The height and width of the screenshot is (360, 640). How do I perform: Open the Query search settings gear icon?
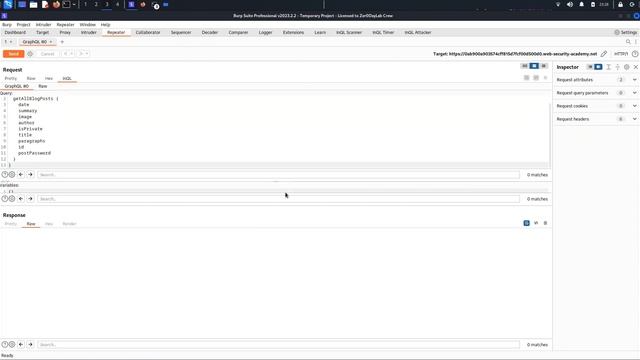click(x=12, y=175)
